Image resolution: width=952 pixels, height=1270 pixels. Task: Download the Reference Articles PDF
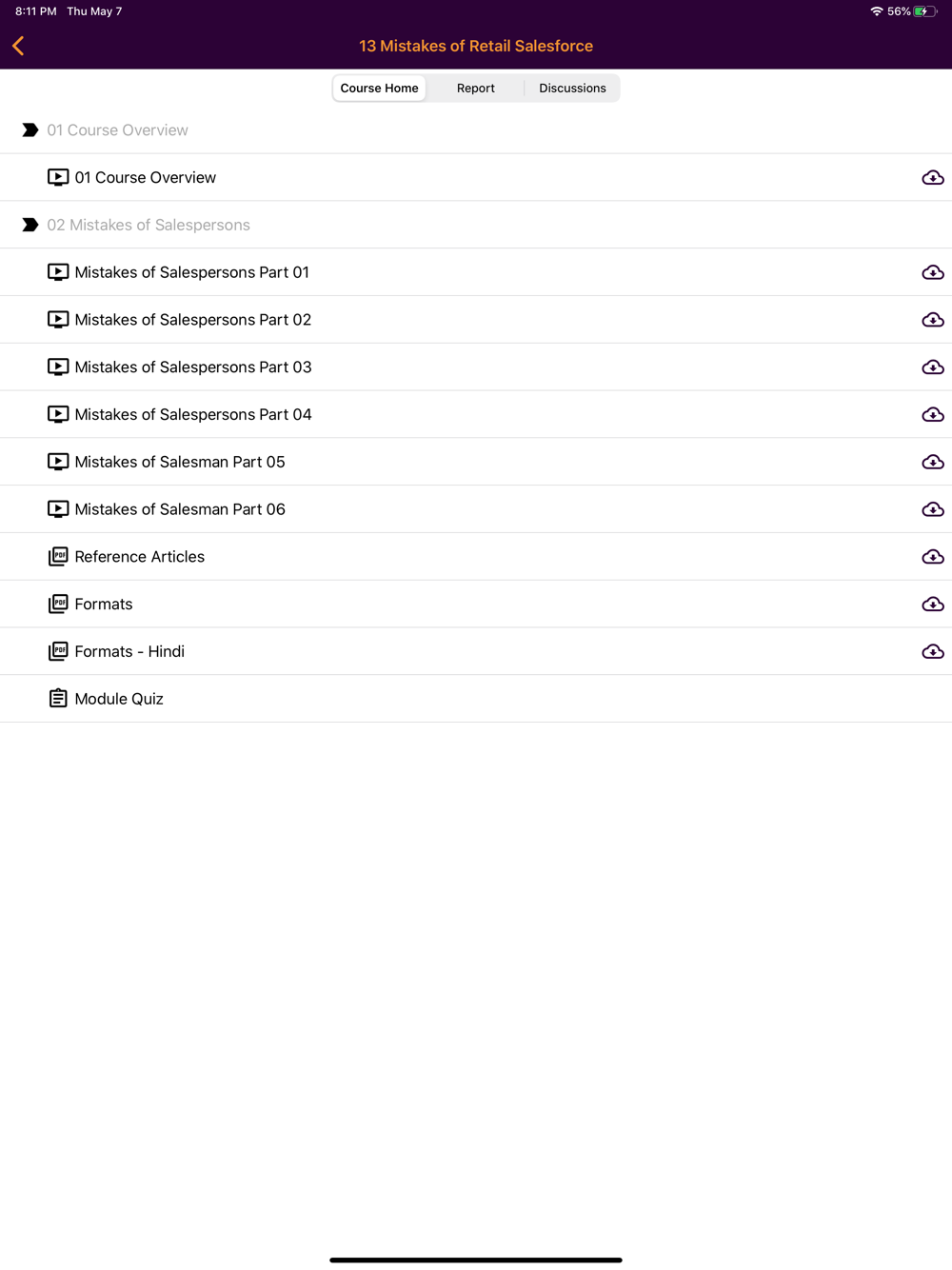[932, 557]
